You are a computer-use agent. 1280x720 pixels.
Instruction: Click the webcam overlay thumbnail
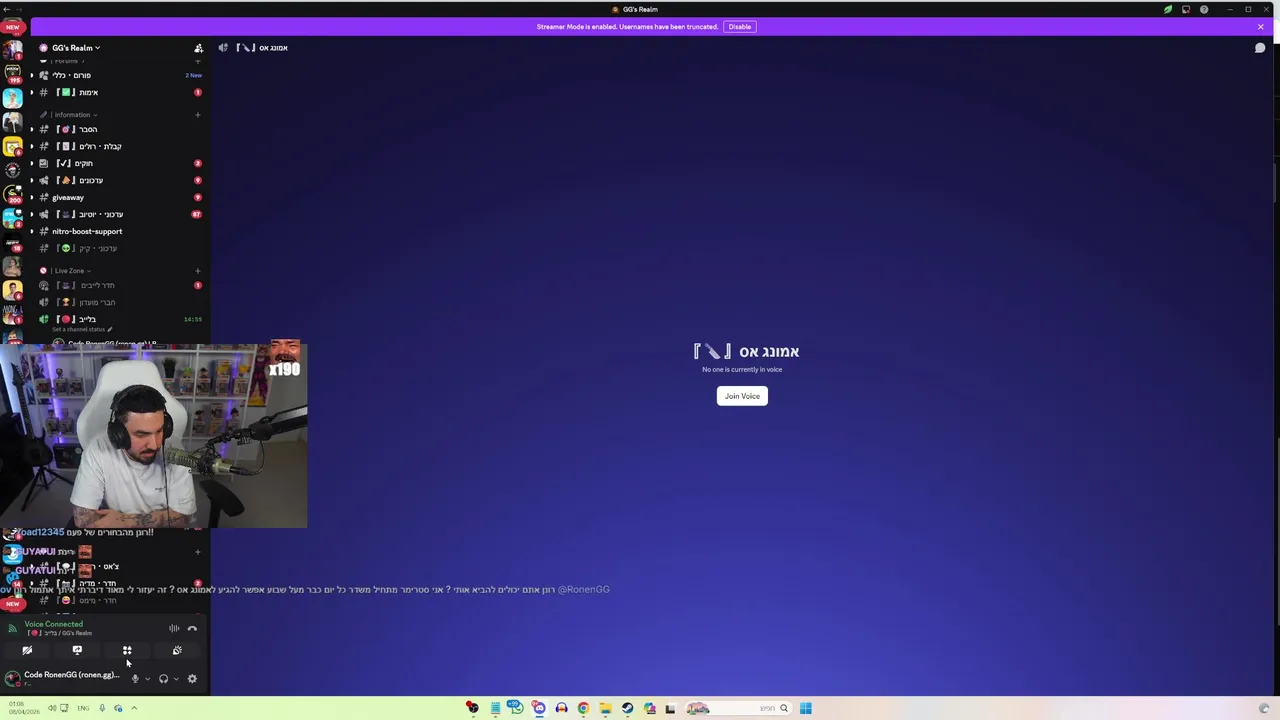[153, 435]
